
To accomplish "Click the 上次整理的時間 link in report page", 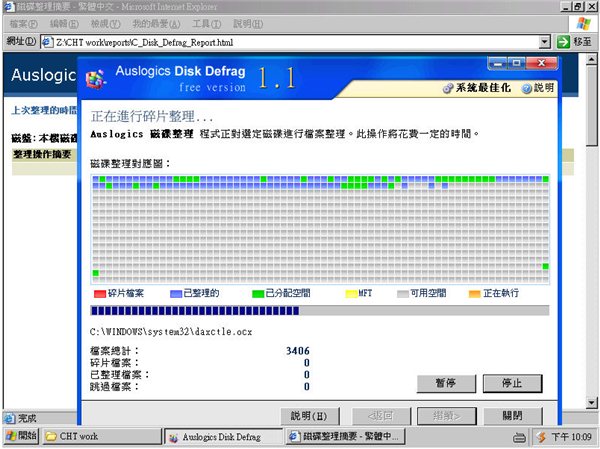I will pyautogui.click(x=44, y=111).
